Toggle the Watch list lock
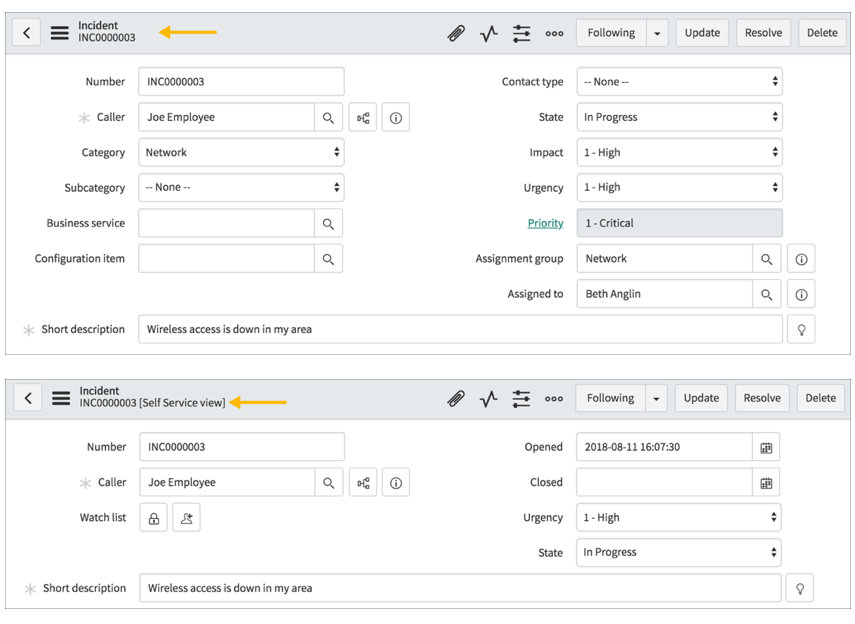855x624 pixels. [153, 517]
